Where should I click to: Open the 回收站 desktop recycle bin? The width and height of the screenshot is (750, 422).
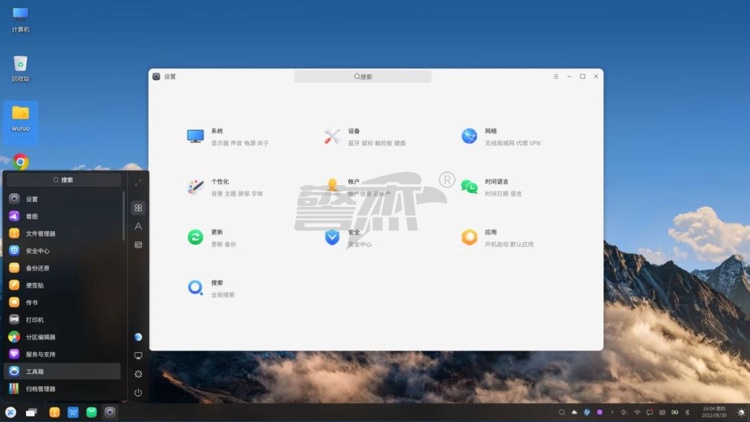click(20, 68)
